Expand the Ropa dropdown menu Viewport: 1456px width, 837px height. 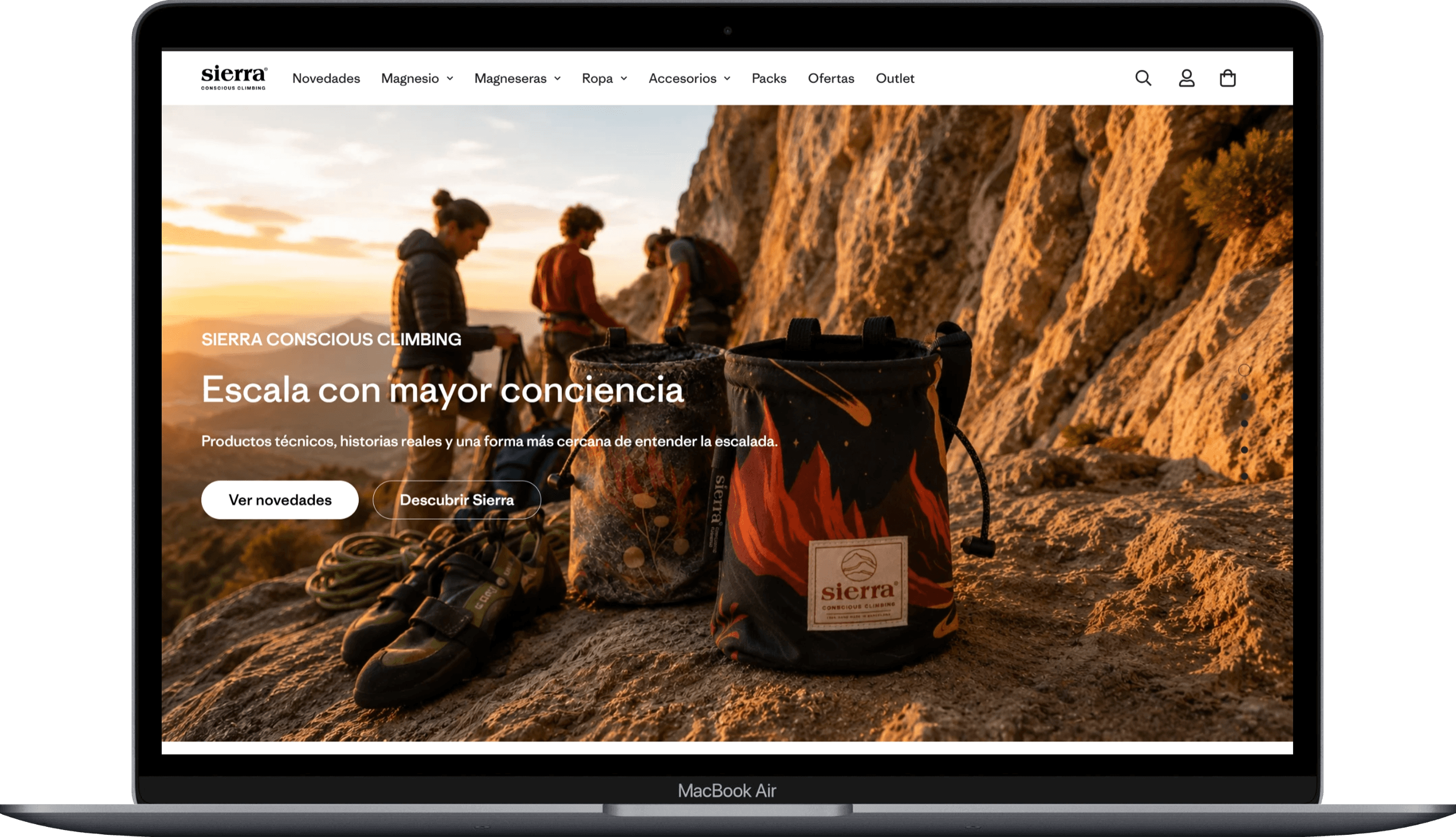click(x=604, y=78)
